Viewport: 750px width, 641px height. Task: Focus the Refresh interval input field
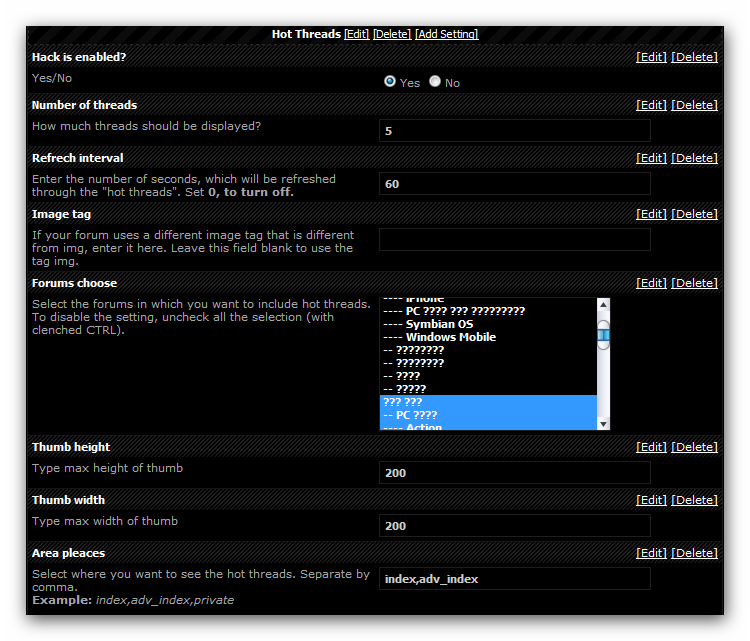tap(514, 184)
